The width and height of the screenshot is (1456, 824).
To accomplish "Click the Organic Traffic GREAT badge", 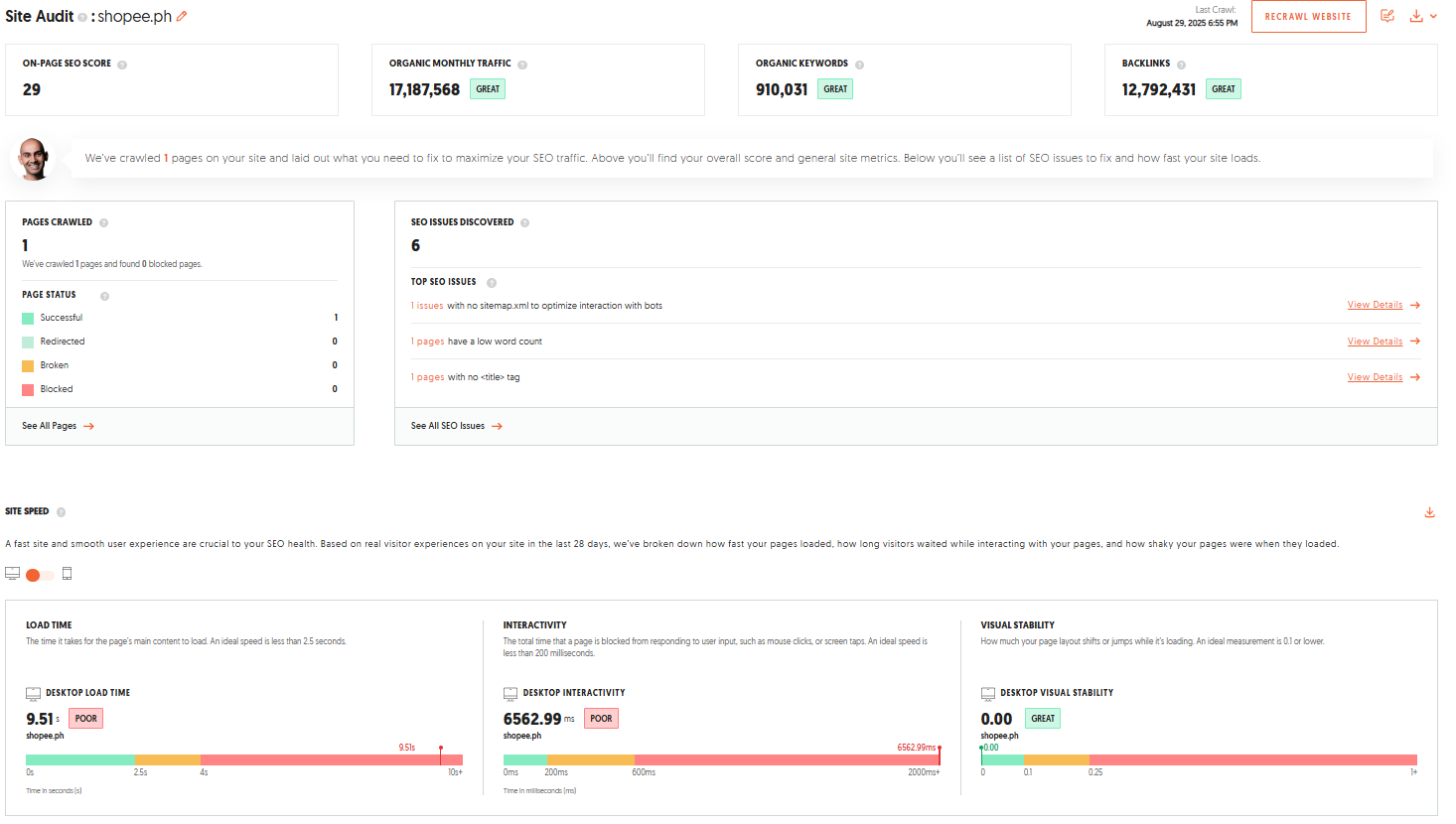I will click(x=488, y=89).
